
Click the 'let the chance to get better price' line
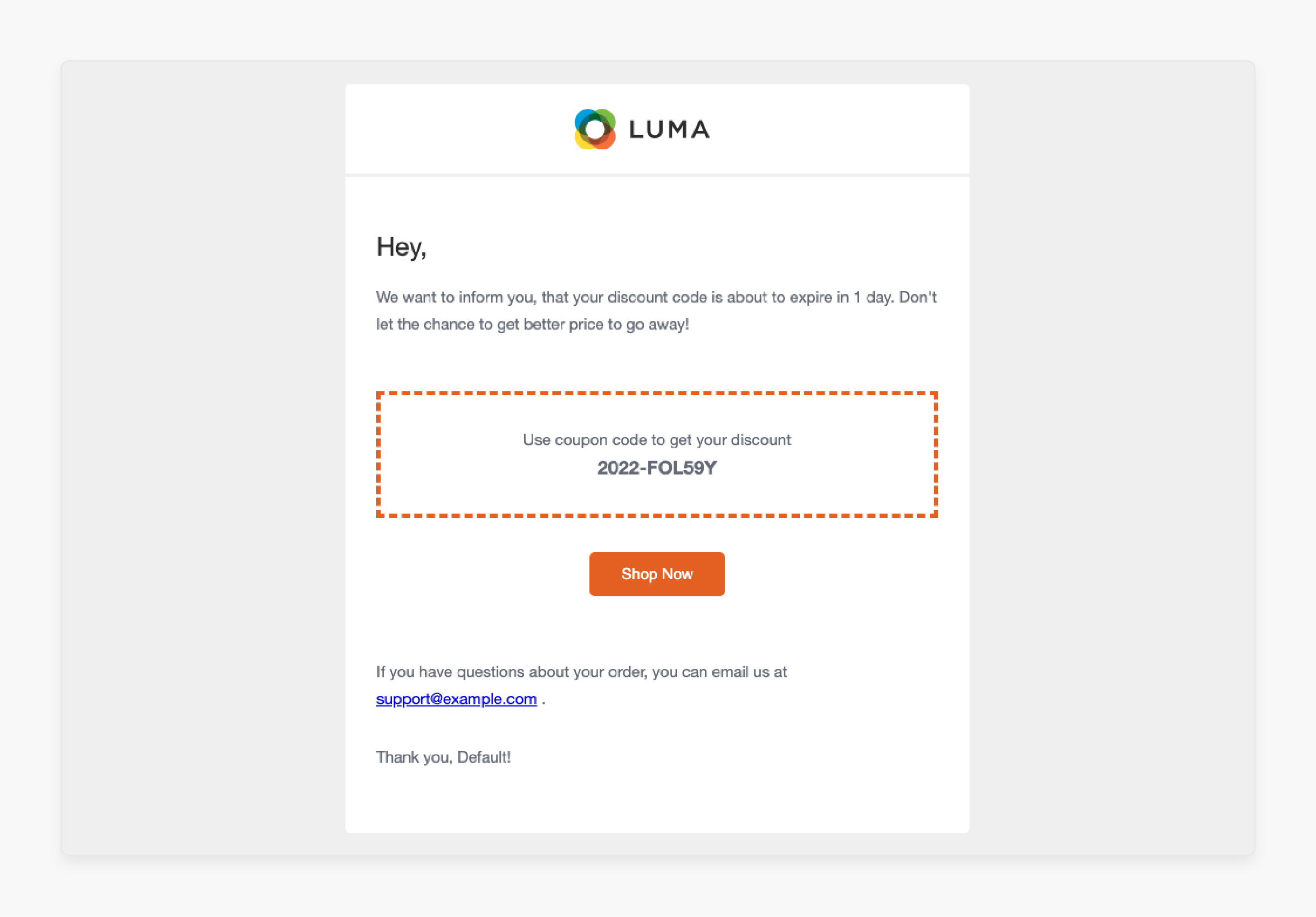coord(532,325)
